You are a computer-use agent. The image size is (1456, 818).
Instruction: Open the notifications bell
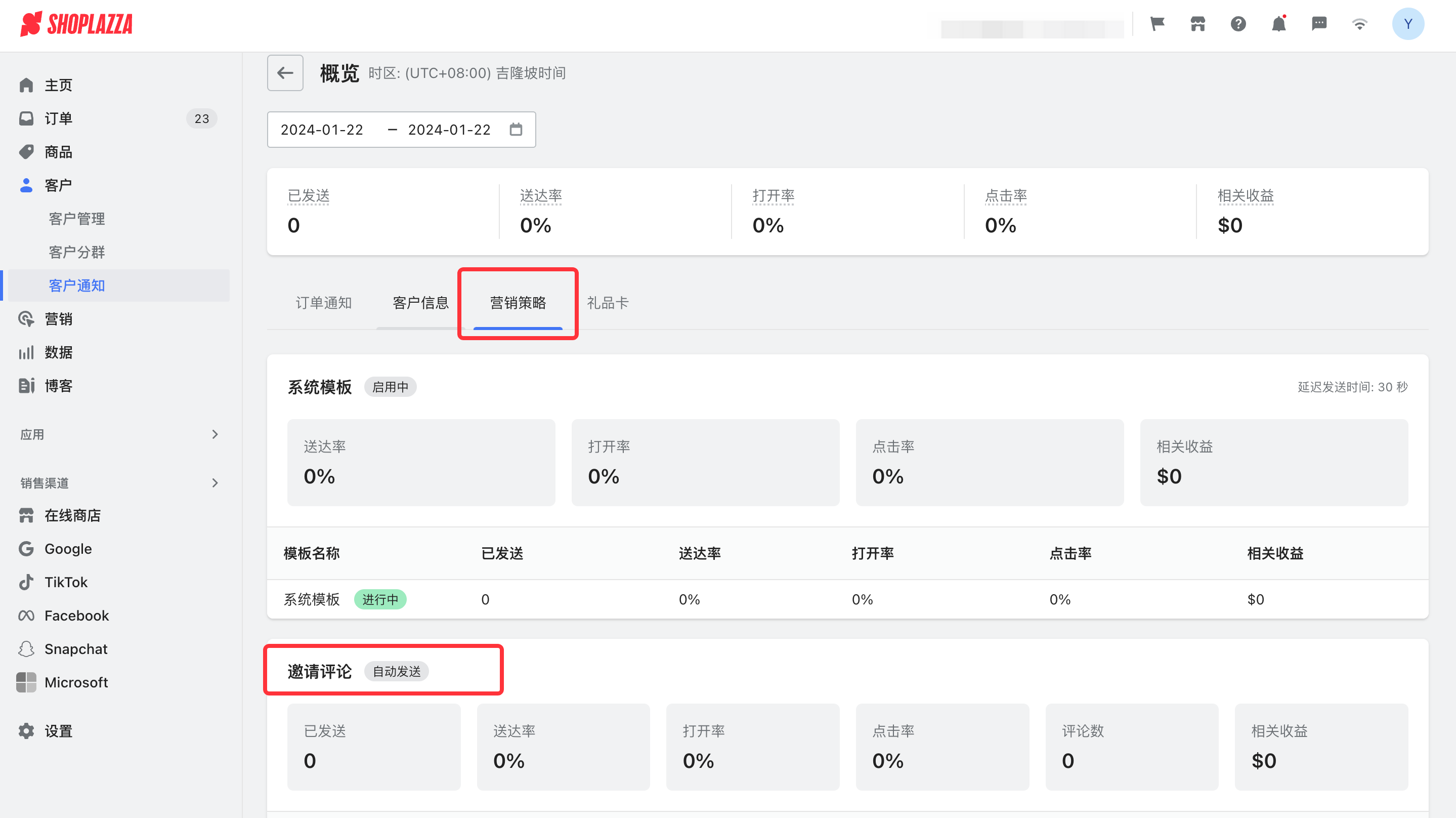(1279, 24)
